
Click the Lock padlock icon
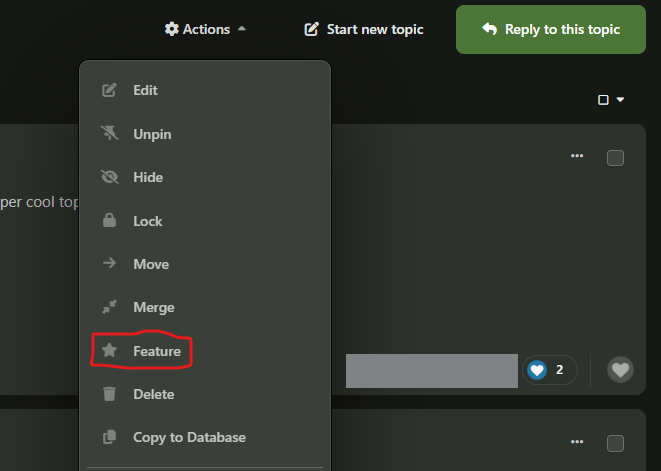(109, 220)
